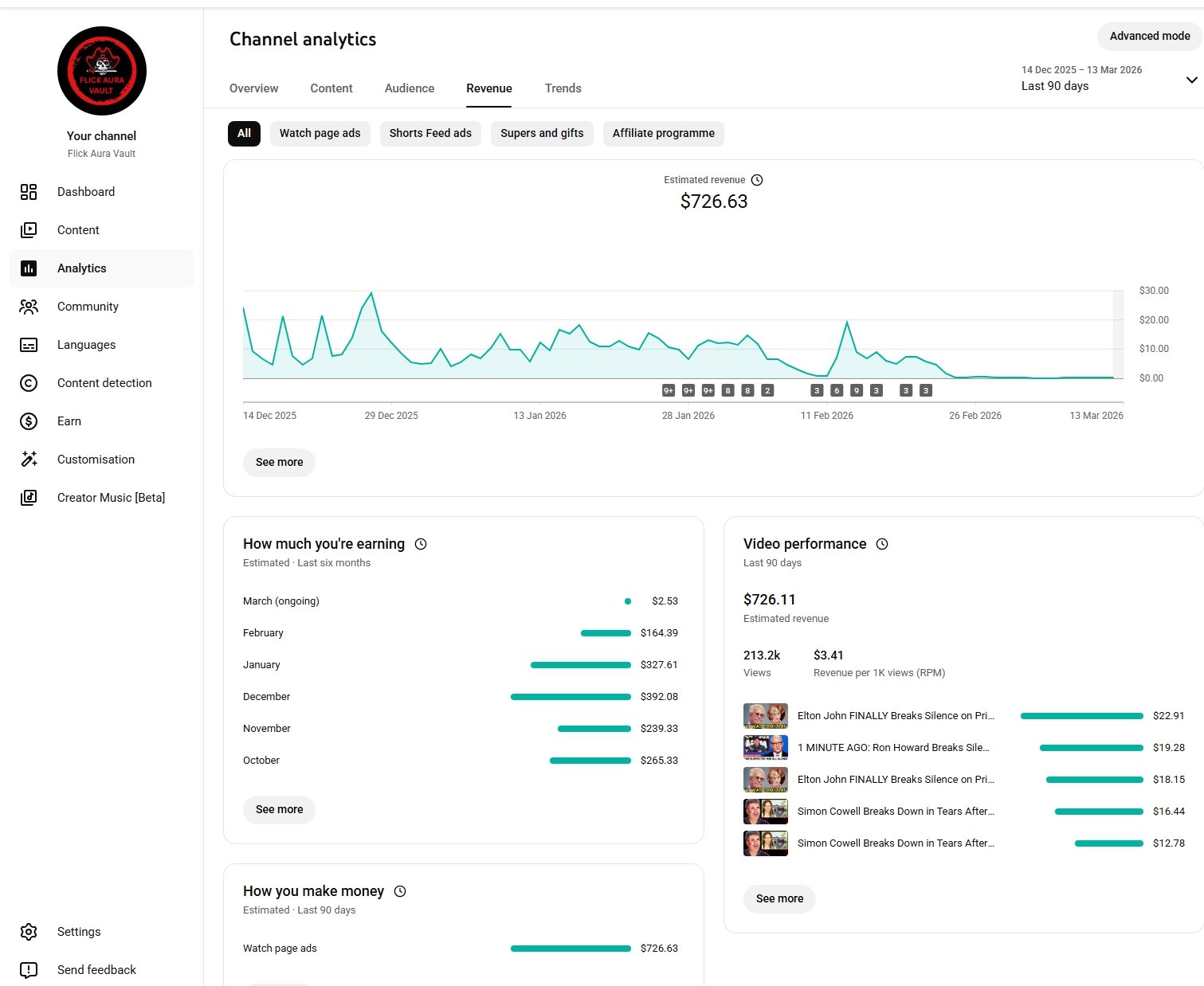
Task: Expand See more under revenue chart
Action: click(279, 462)
